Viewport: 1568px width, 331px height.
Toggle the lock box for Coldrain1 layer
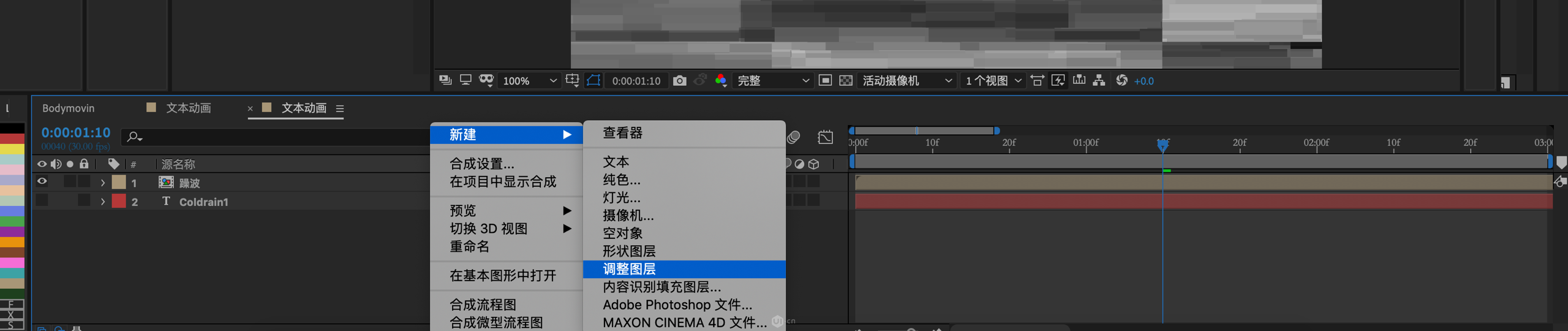click(x=85, y=200)
